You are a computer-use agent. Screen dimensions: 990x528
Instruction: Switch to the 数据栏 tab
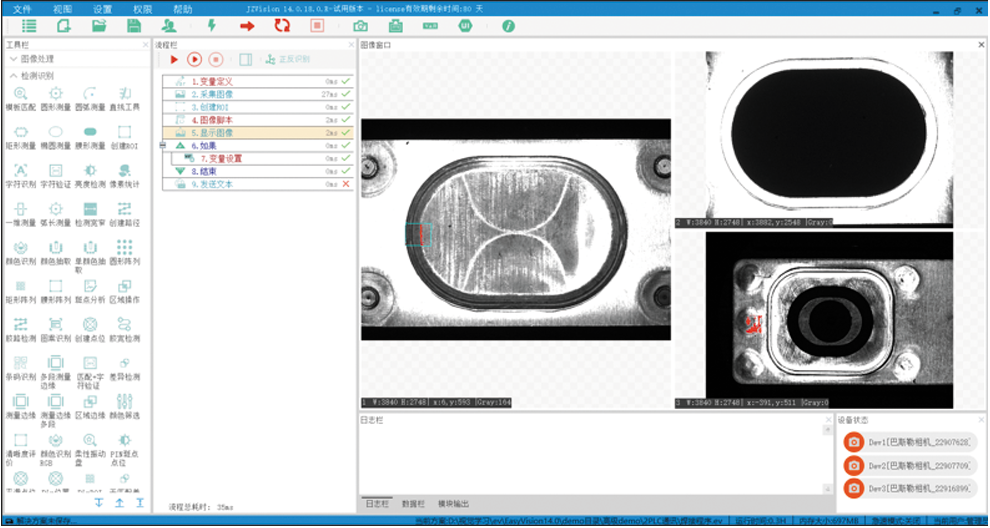point(412,504)
